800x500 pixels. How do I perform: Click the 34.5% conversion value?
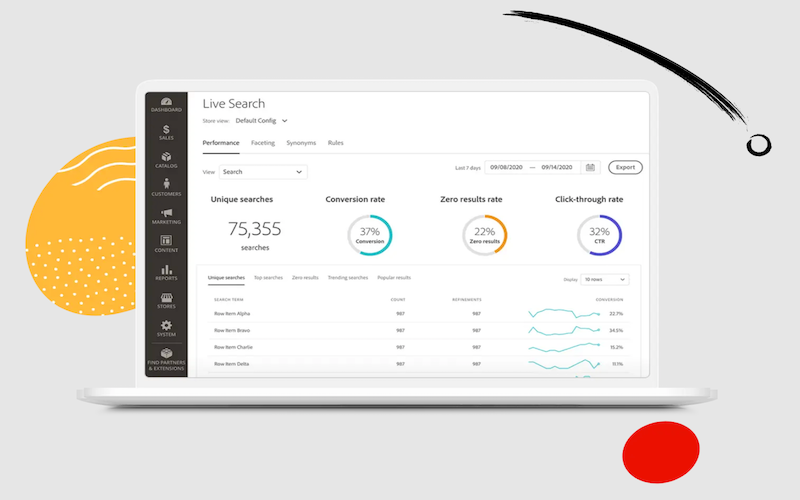[616, 331]
